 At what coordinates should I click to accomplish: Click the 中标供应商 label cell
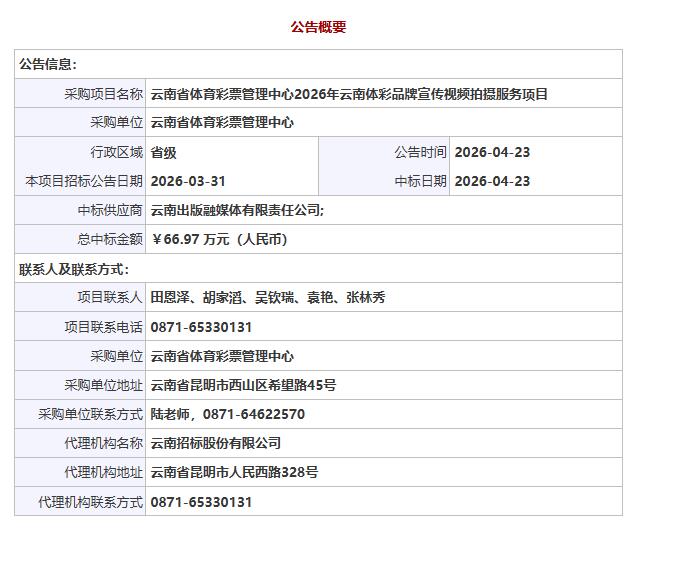coord(110,210)
